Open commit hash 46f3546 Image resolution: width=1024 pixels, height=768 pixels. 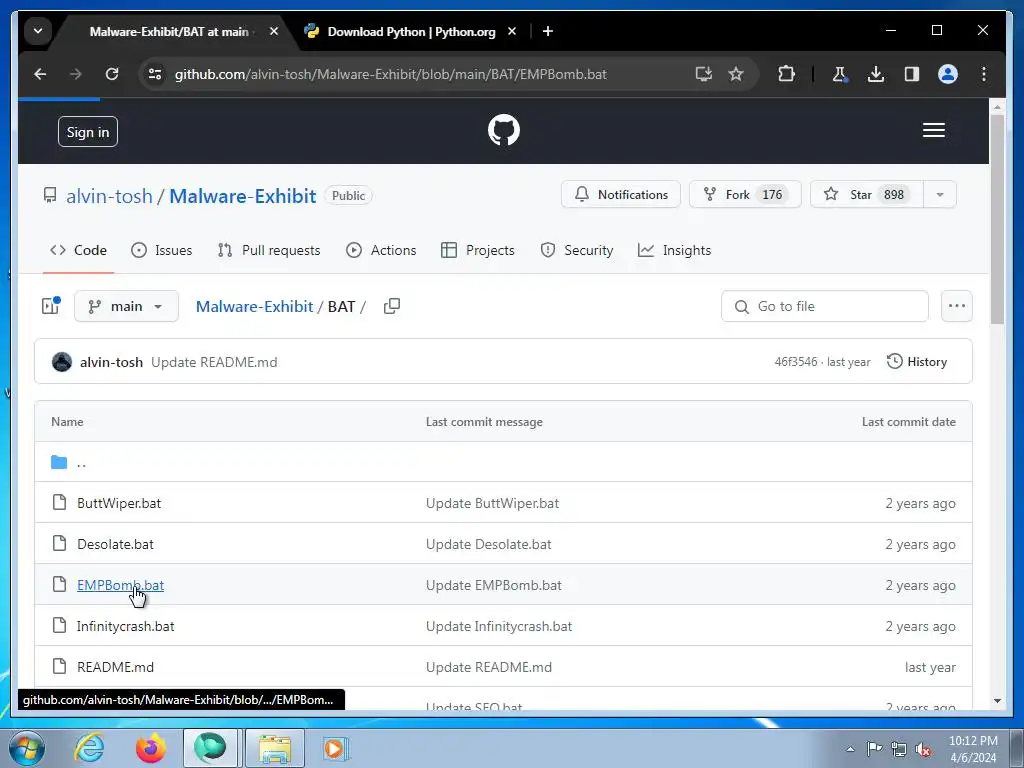tap(795, 362)
